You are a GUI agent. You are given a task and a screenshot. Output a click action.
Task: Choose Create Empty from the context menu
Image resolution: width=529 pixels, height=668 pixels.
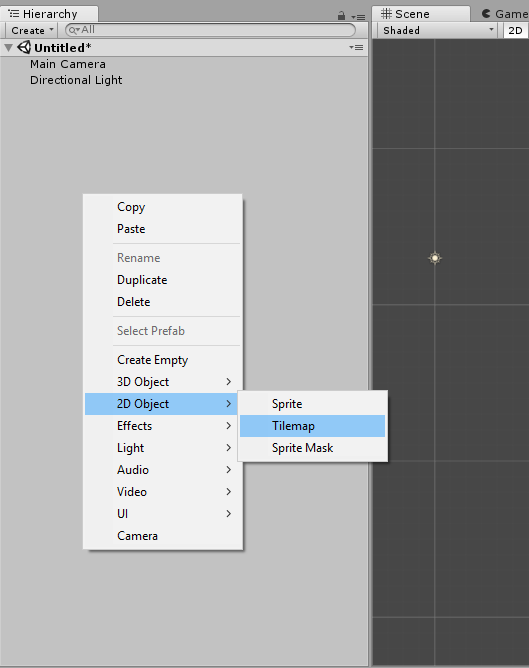[161, 360]
